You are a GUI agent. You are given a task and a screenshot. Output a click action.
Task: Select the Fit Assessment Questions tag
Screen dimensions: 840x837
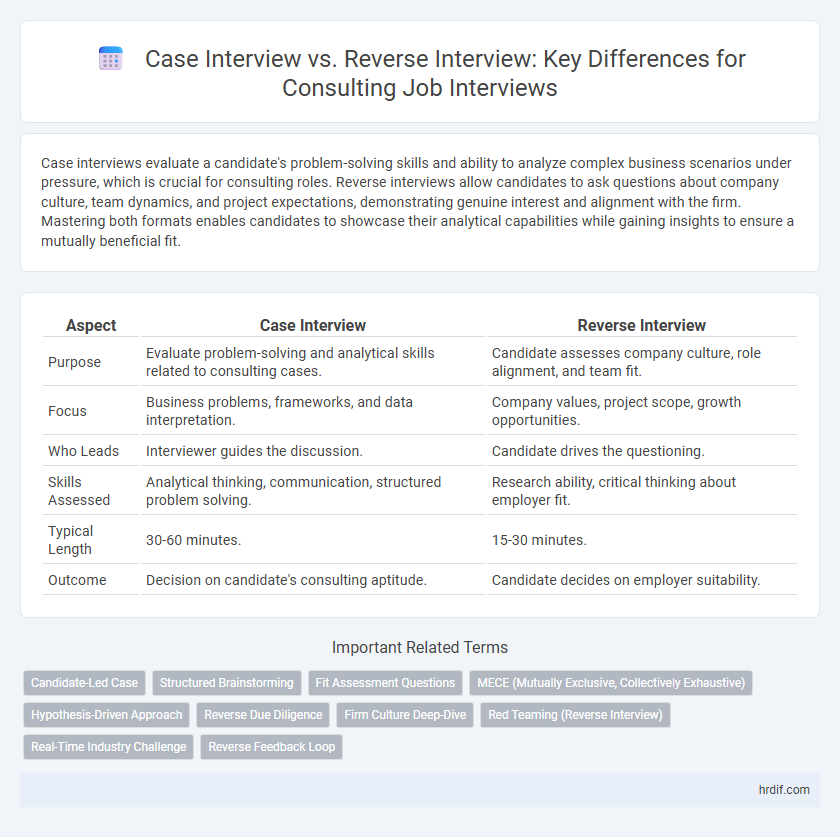(x=385, y=683)
